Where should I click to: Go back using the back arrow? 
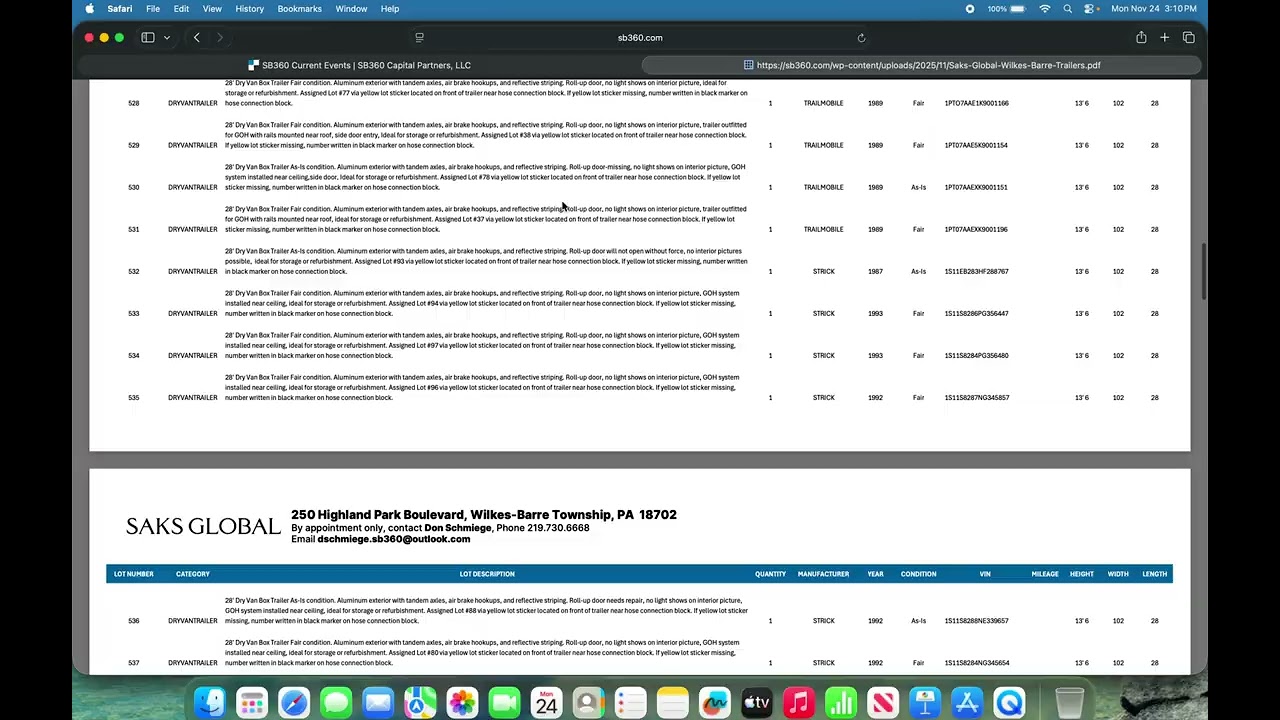click(x=197, y=38)
